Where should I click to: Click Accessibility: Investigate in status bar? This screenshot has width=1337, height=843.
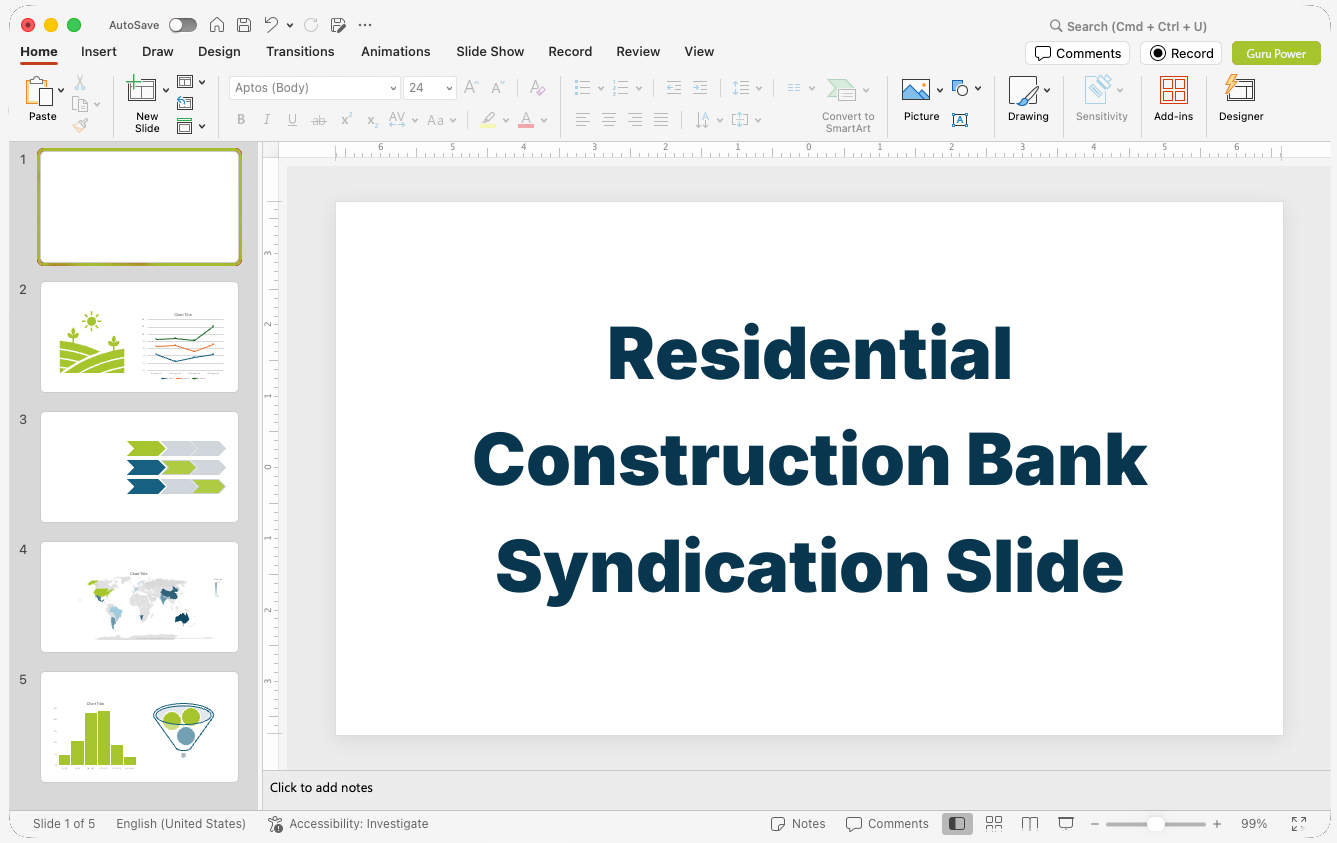point(348,824)
